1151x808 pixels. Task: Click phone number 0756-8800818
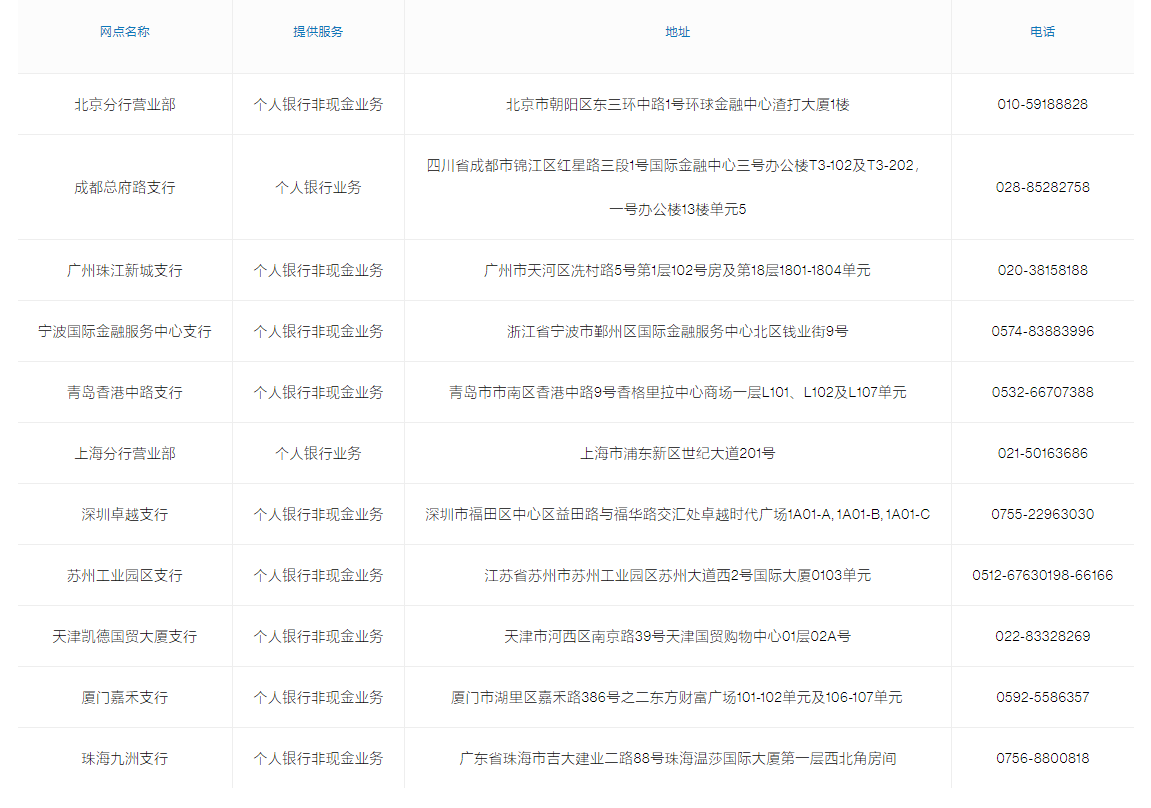[1042, 757]
